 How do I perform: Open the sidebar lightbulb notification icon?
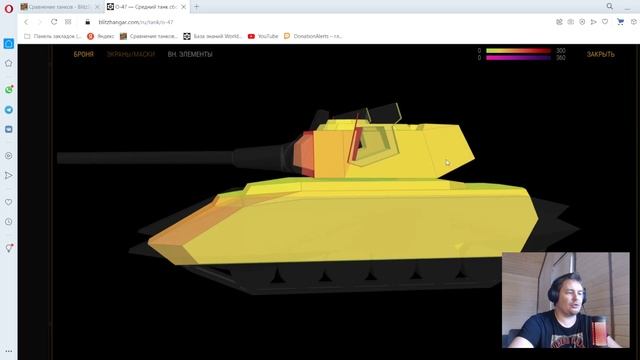(9, 248)
